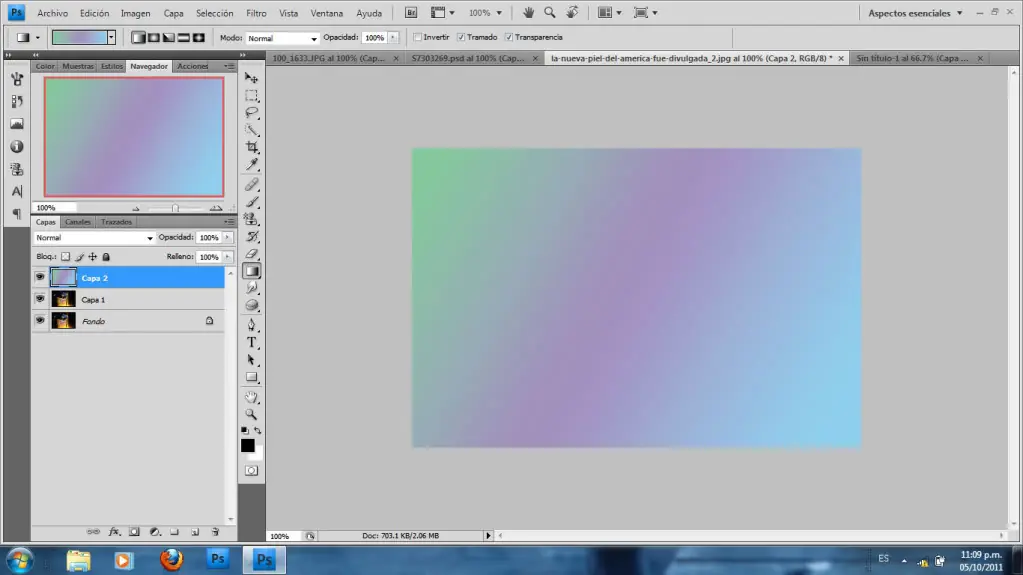Select the Brush tool

tap(251, 202)
